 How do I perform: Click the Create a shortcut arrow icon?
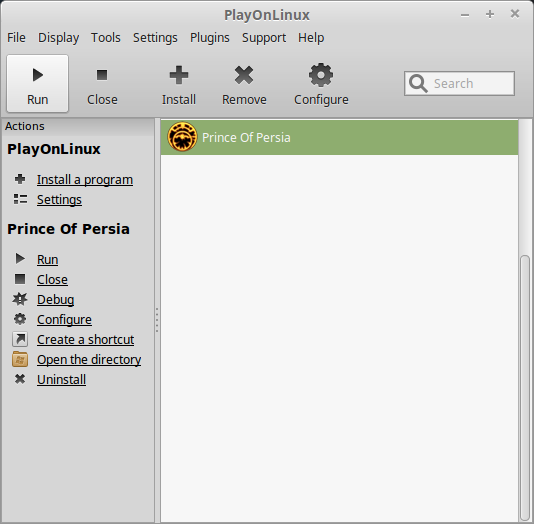pos(20,339)
